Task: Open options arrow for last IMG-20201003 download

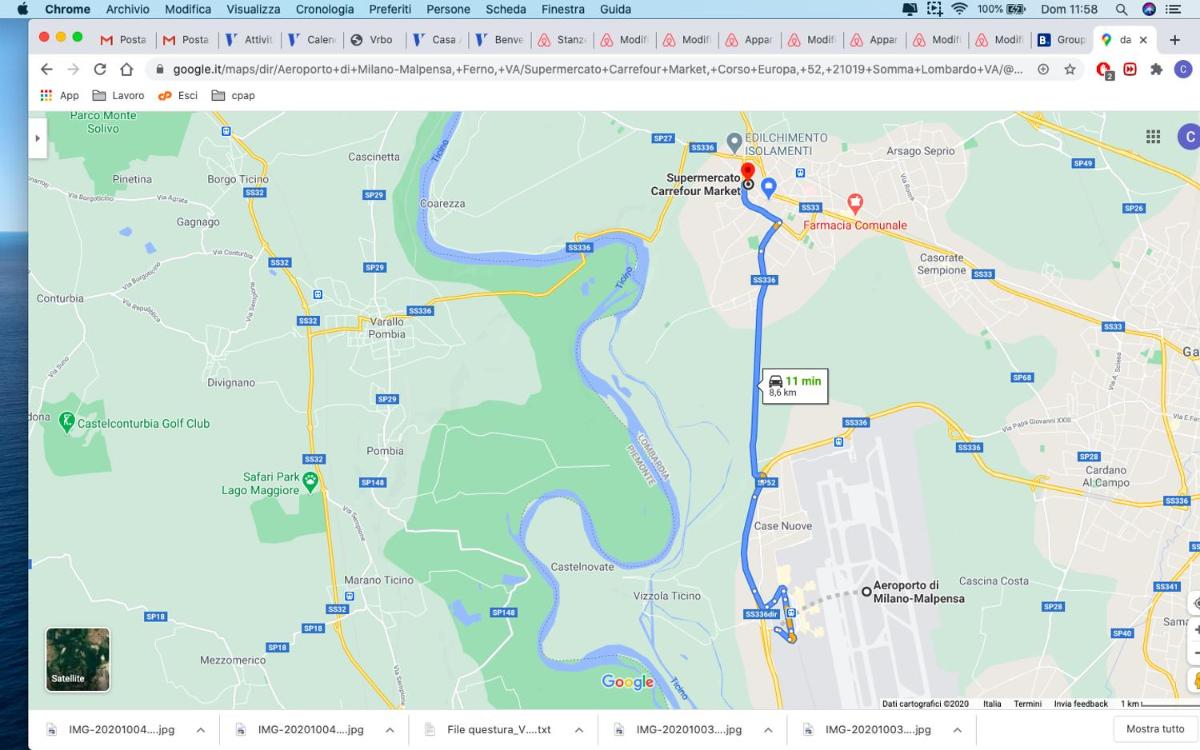Action: tap(958, 730)
